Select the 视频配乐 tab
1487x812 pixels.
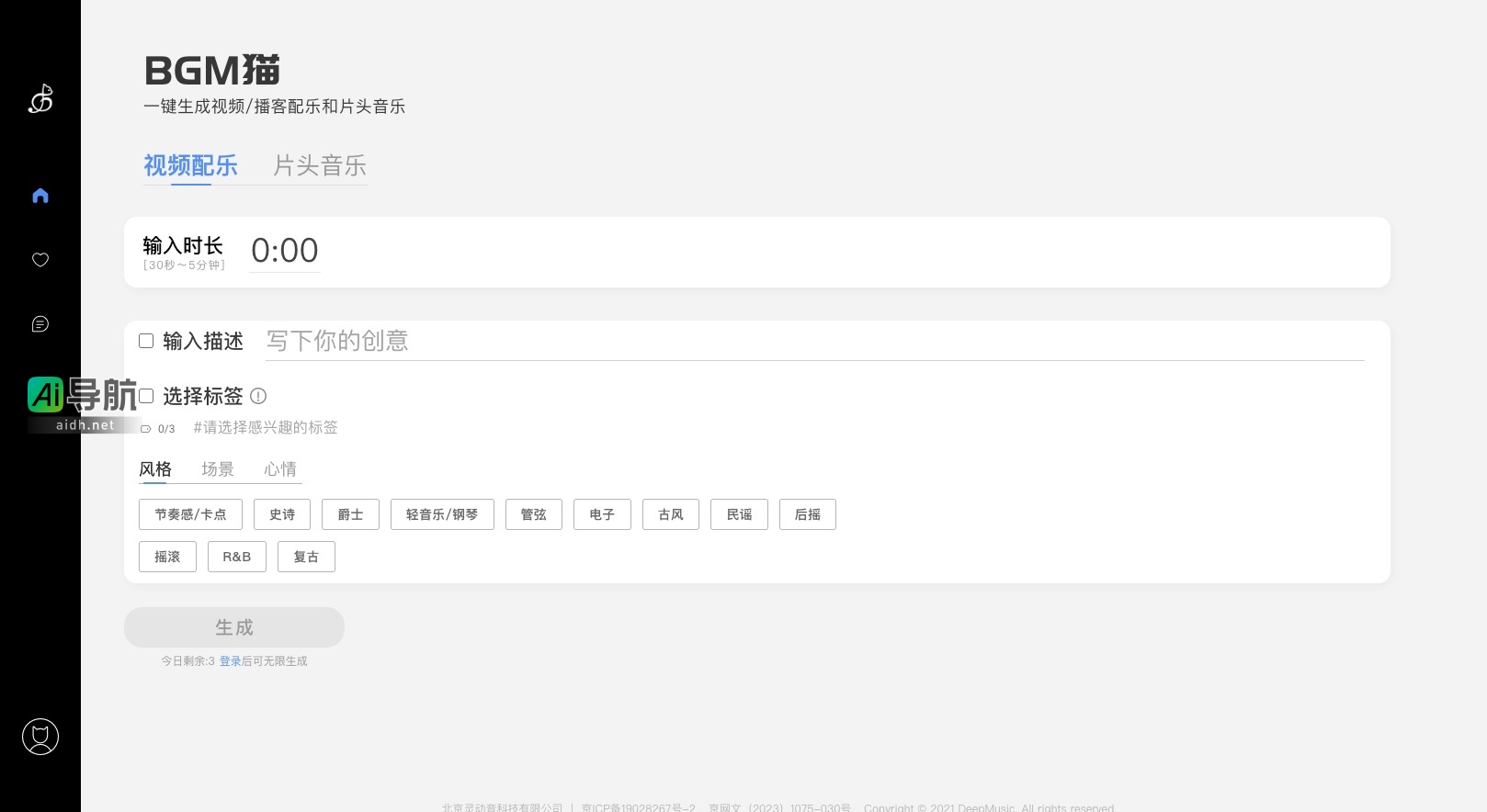coord(190,165)
